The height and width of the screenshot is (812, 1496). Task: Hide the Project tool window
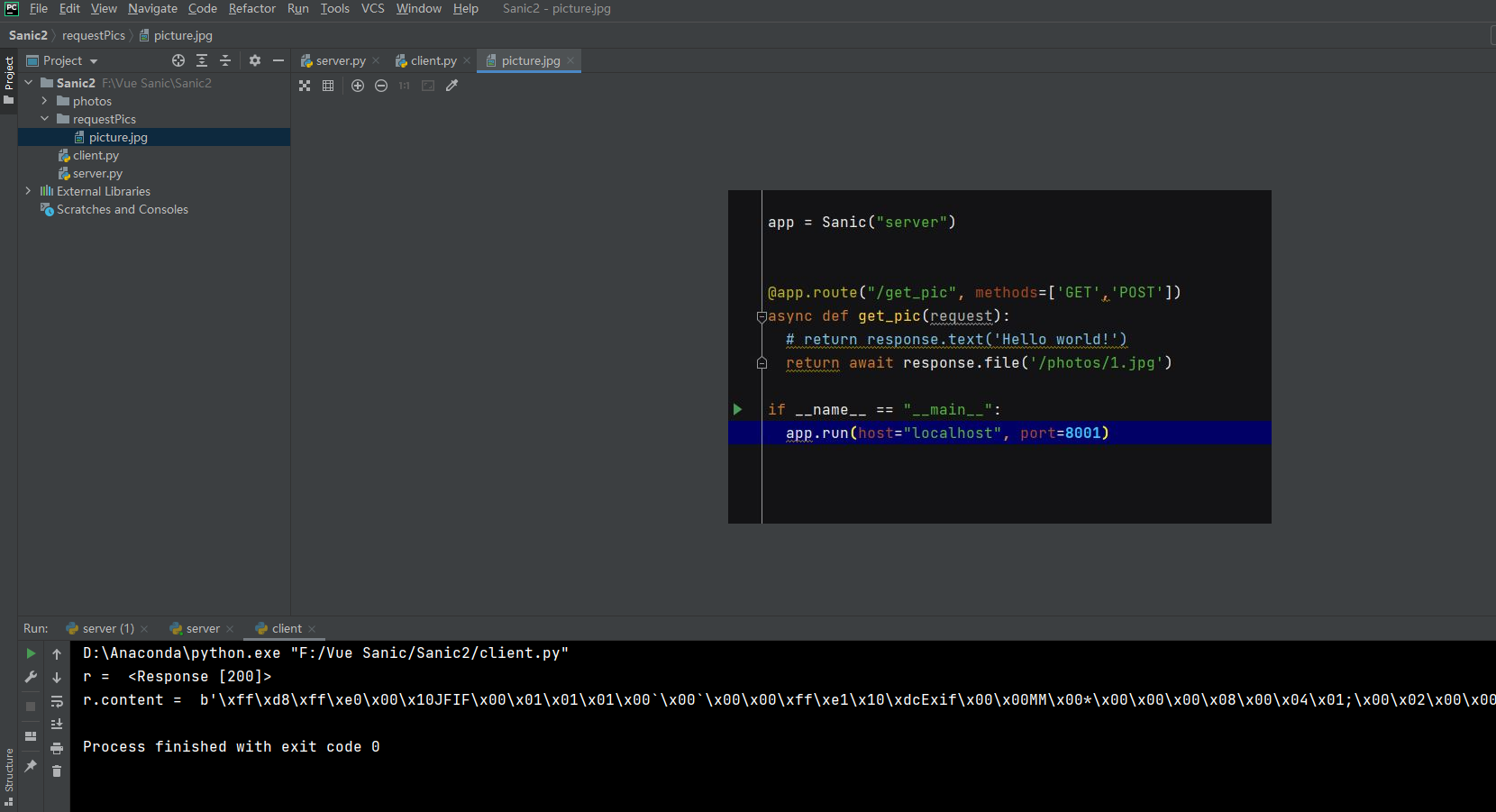coord(278,60)
